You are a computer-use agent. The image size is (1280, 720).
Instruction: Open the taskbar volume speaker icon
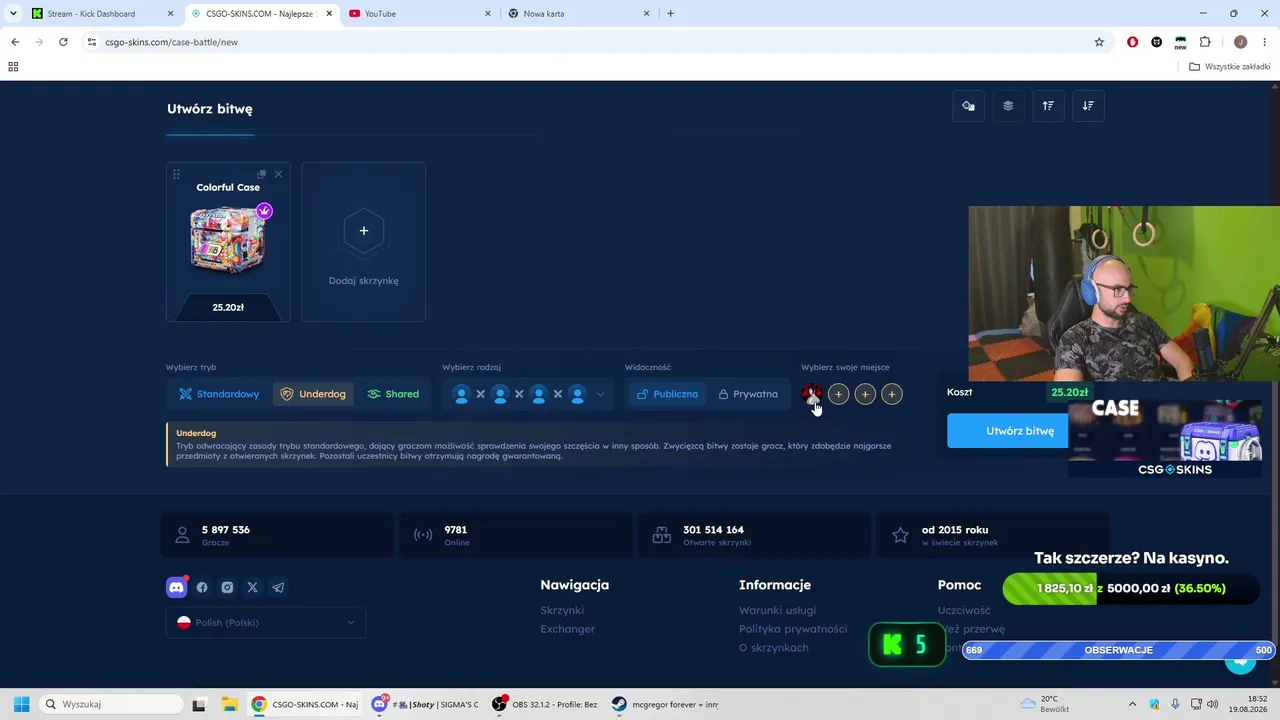click(x=1212, y=704)
